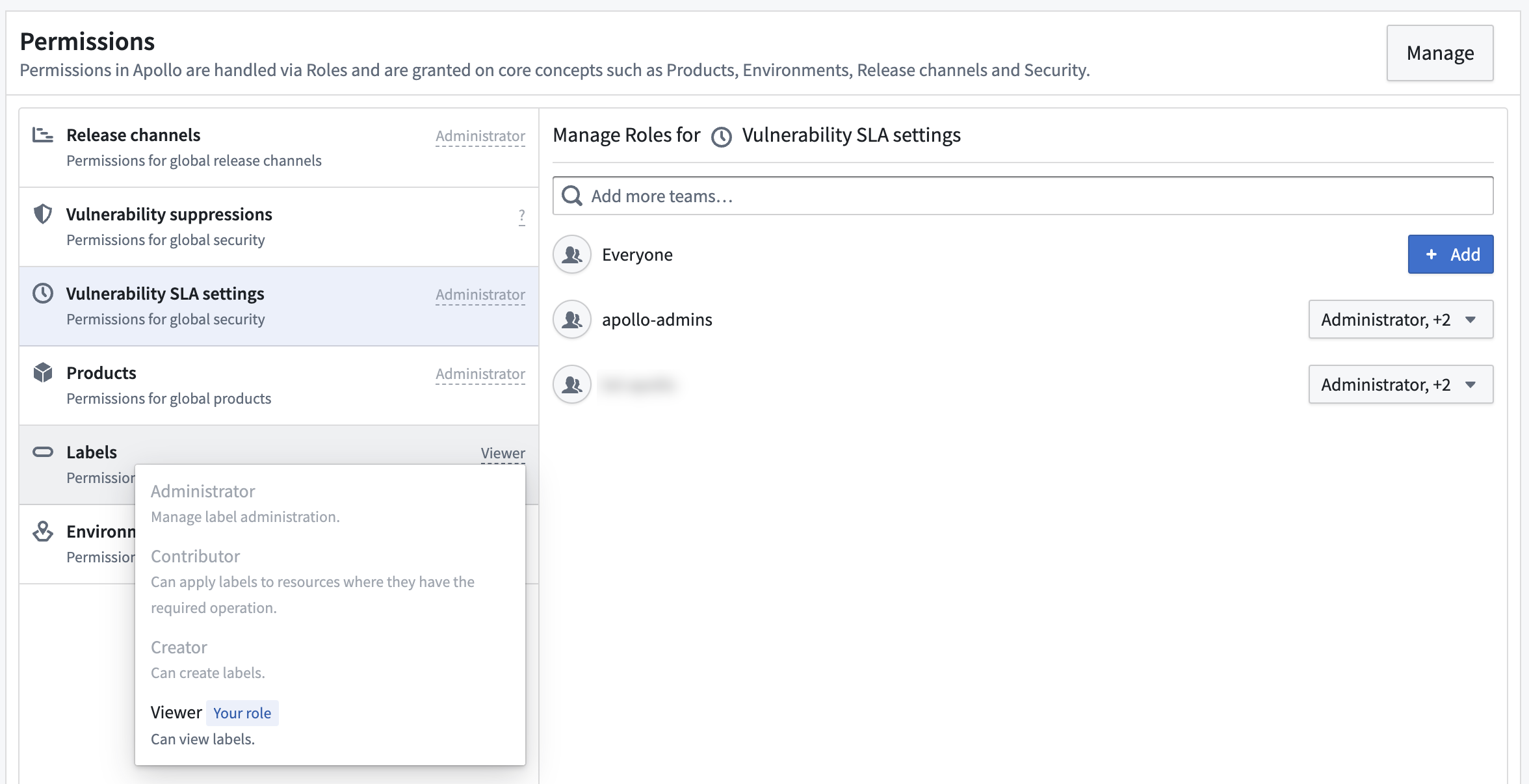Click the Administrator heading in role popup

(203, 491)
